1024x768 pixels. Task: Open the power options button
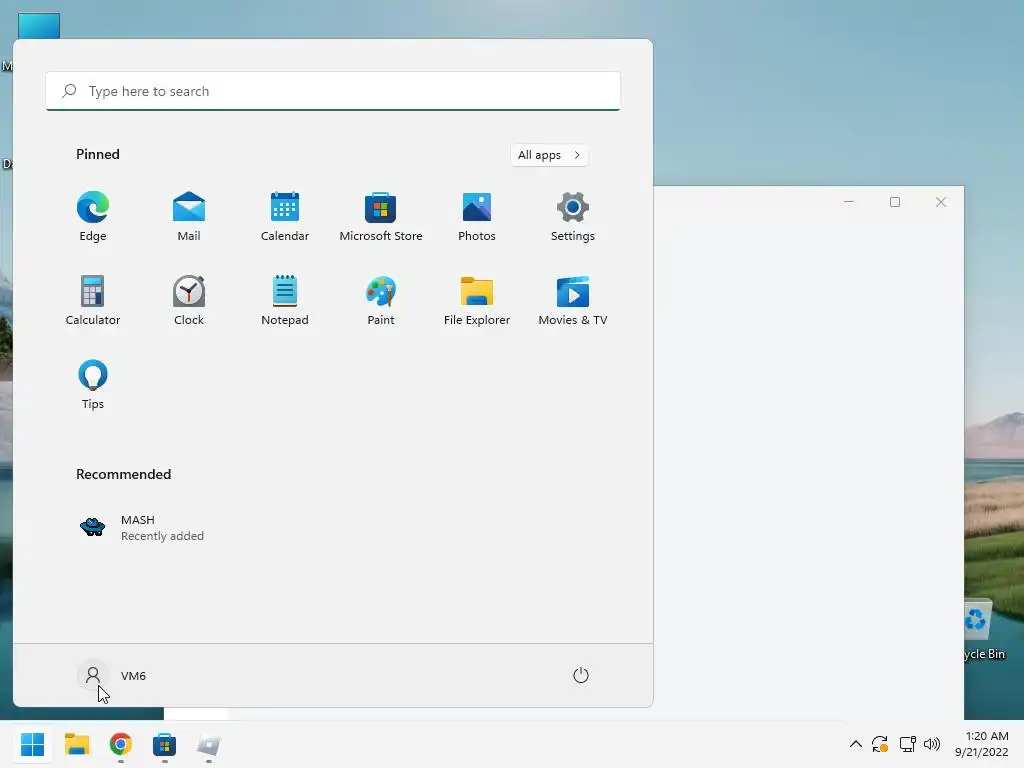pyautogui.click(x=581, y=675)
